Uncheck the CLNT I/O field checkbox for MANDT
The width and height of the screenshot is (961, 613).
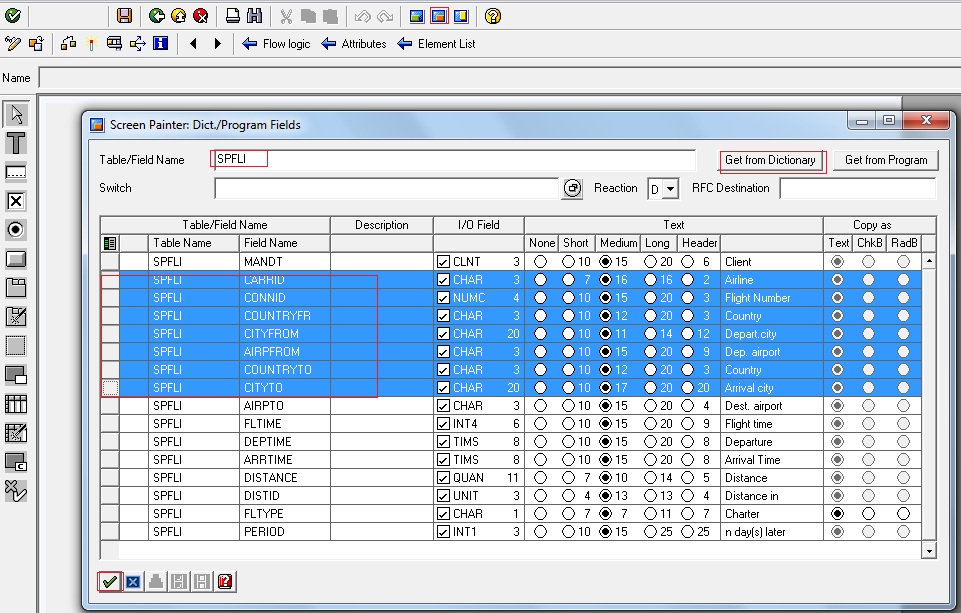[x=441, y=260]
